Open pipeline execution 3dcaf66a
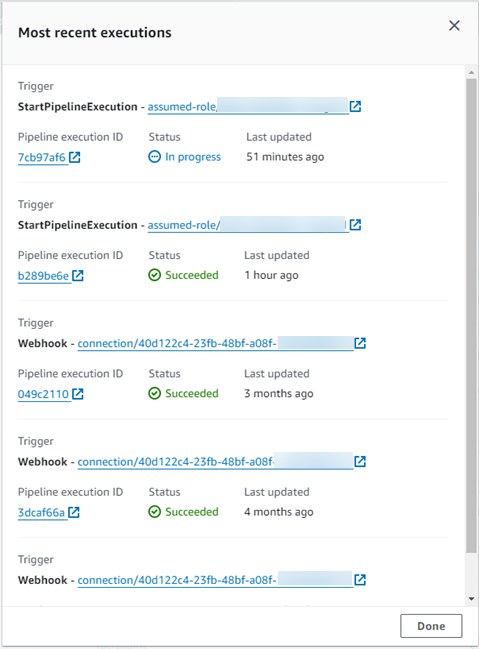Viewport: 480px width, 649px height. coord(41,512)
